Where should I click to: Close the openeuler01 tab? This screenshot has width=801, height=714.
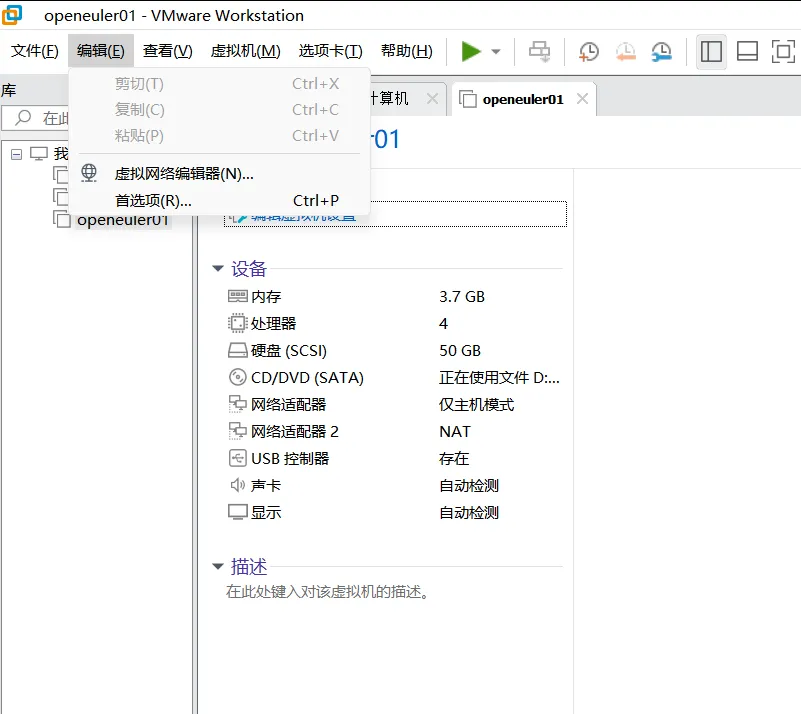[582, 98]
